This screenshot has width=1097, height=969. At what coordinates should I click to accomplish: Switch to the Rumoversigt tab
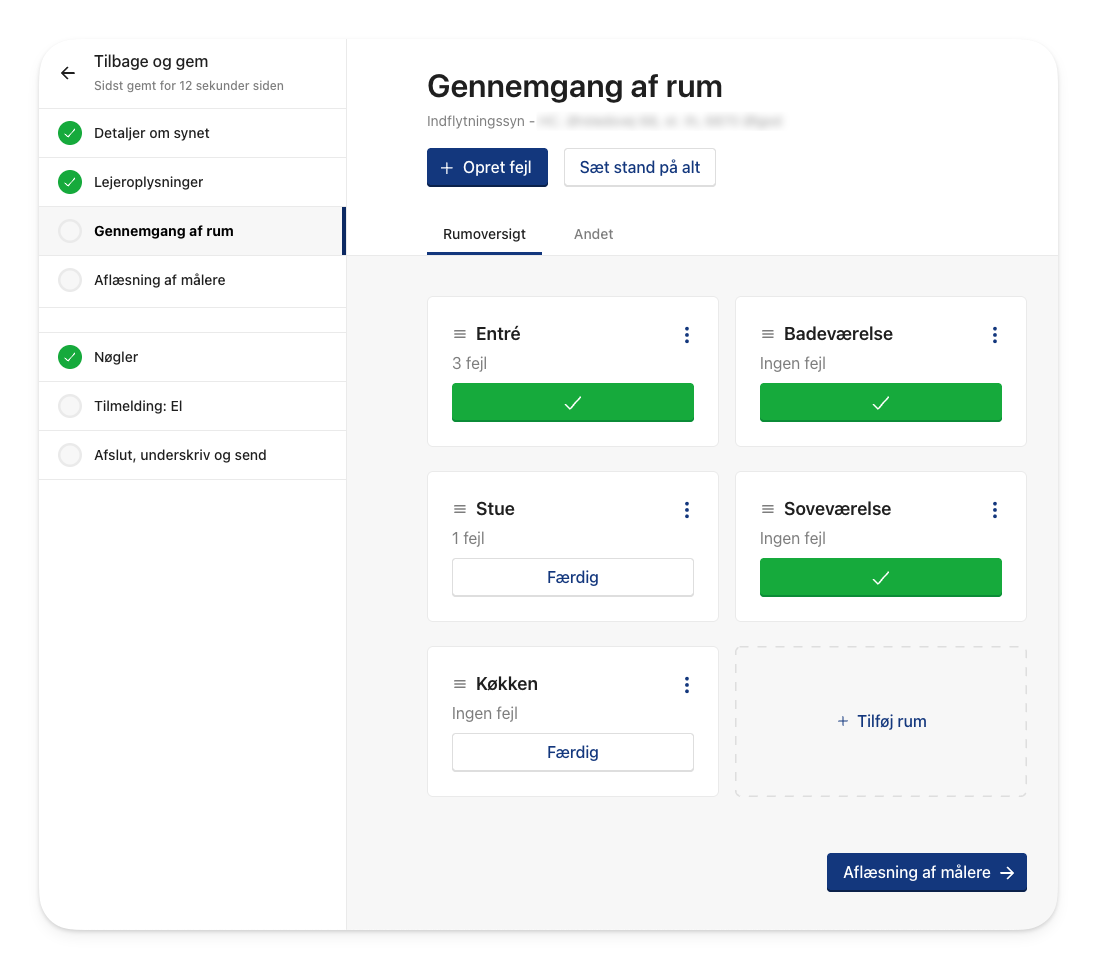484,234
